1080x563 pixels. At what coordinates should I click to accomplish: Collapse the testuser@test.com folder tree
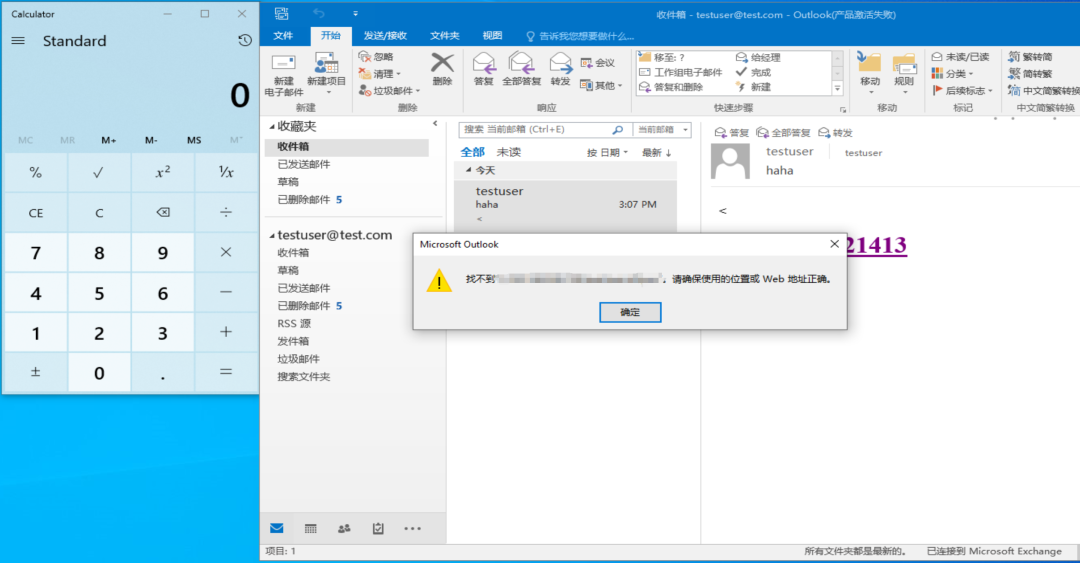click(x=271, y=235)
